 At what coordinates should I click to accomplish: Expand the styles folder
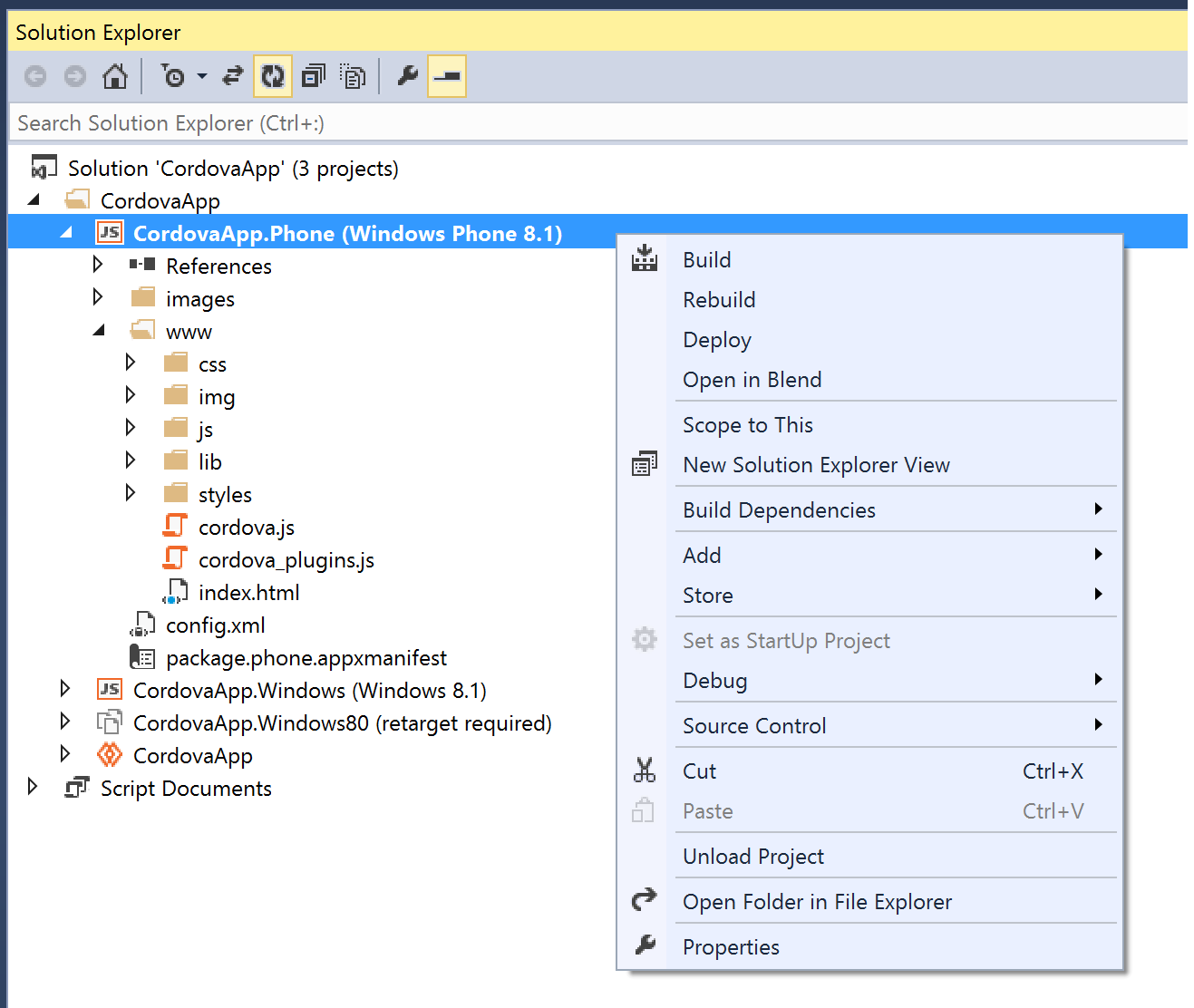131,493
